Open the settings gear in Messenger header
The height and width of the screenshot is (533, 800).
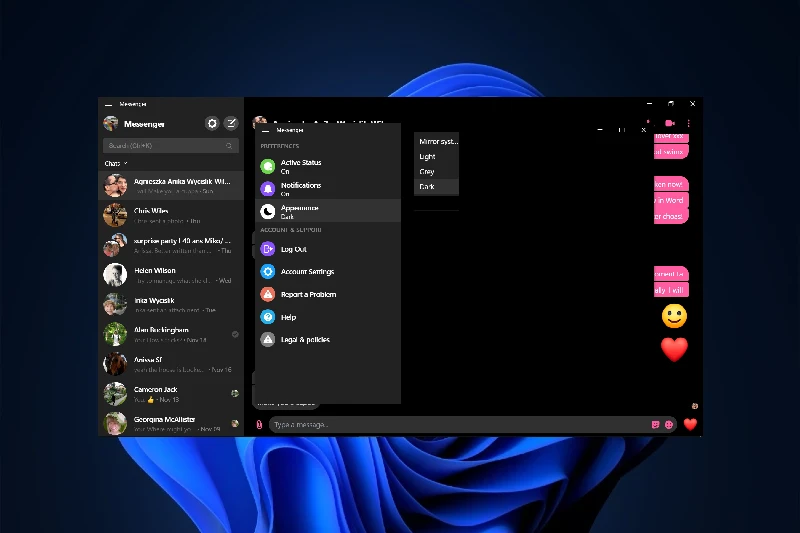(x=212, y=123)
